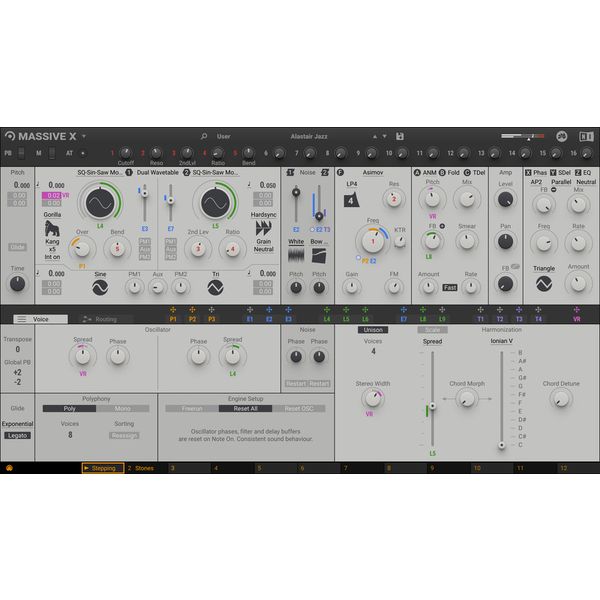Open oscillator 2 SQ-Sin-Saw wavetable menu

click(x=215, y=173)
